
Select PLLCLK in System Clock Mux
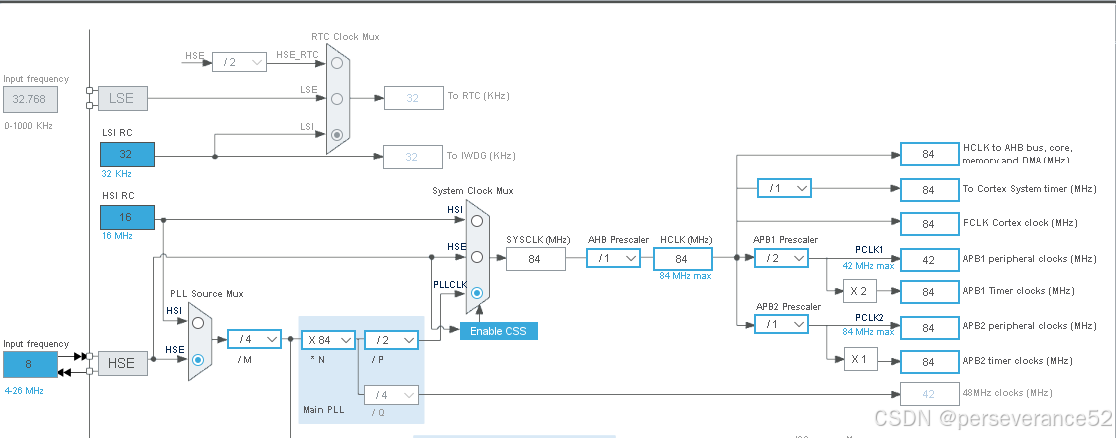click(477, 293)
